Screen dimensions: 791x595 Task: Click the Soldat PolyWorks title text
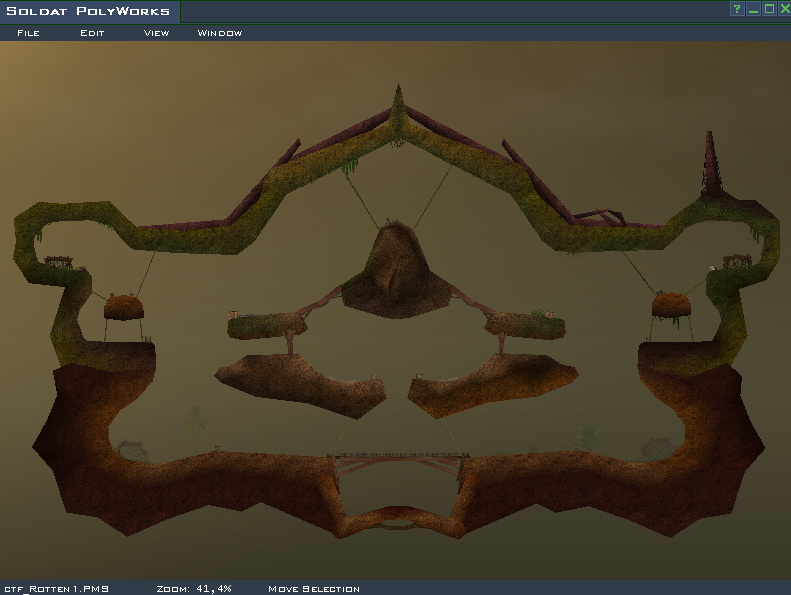point(89,12)
